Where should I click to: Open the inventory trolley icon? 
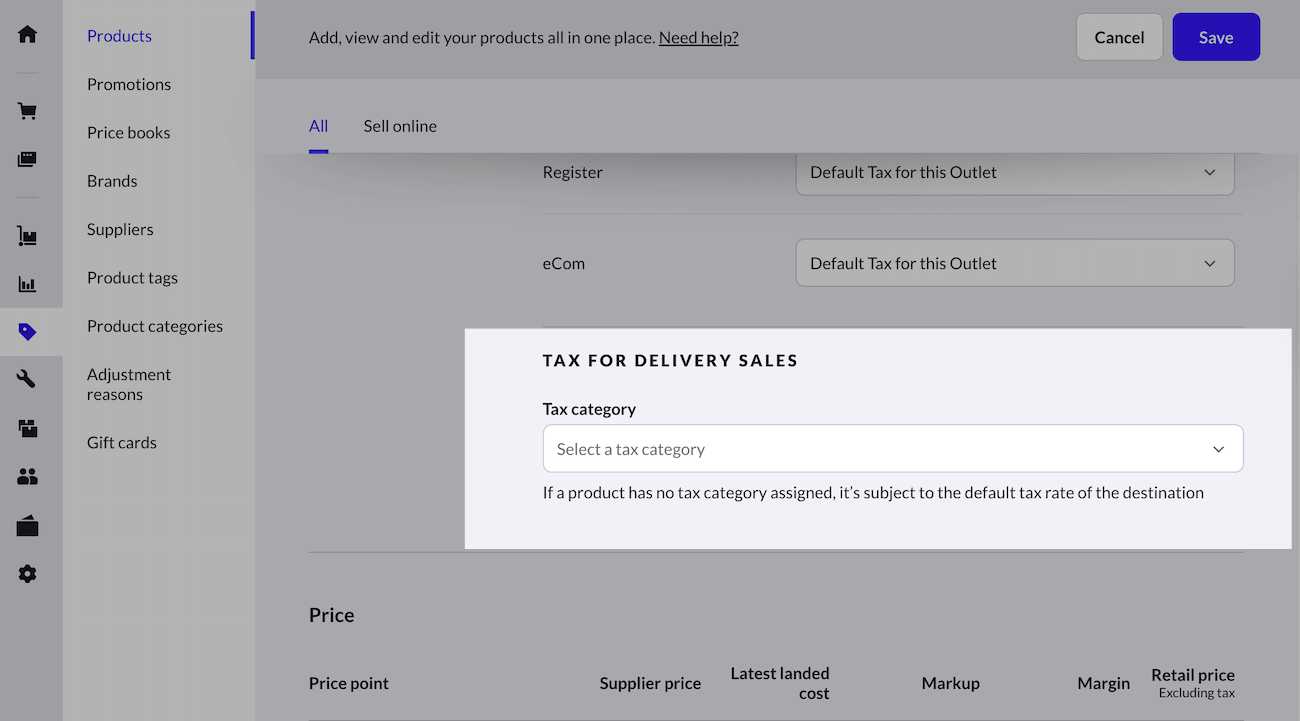[x=27, y=236]
